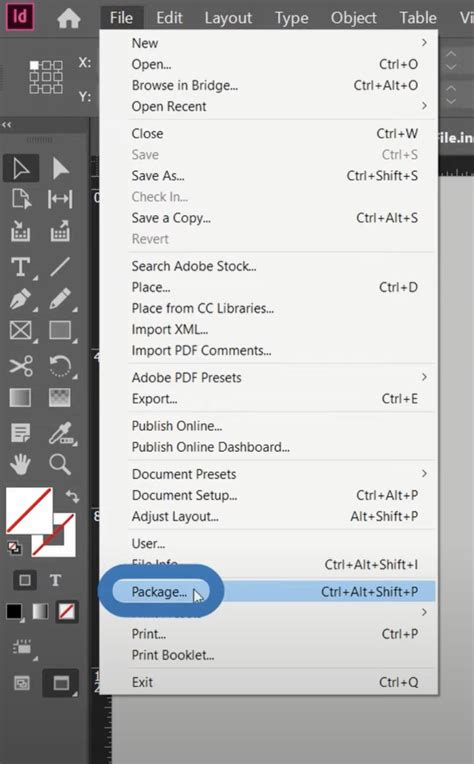Open the File menu

tap(121, 18)
